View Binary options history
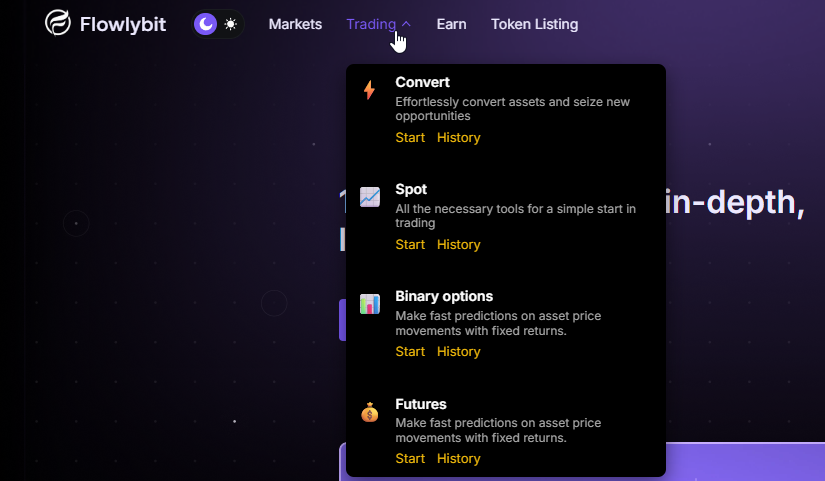 tap(458, 352)
